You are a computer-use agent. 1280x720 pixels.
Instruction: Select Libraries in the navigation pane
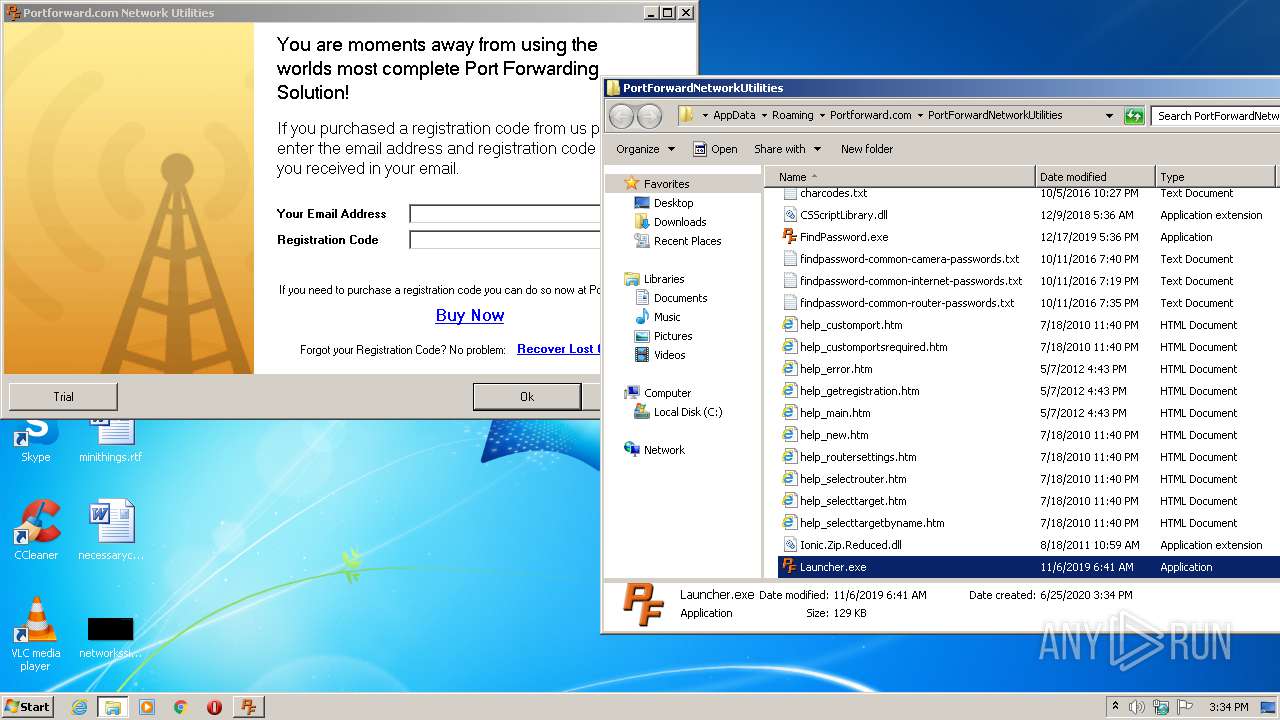coord(664,279)
